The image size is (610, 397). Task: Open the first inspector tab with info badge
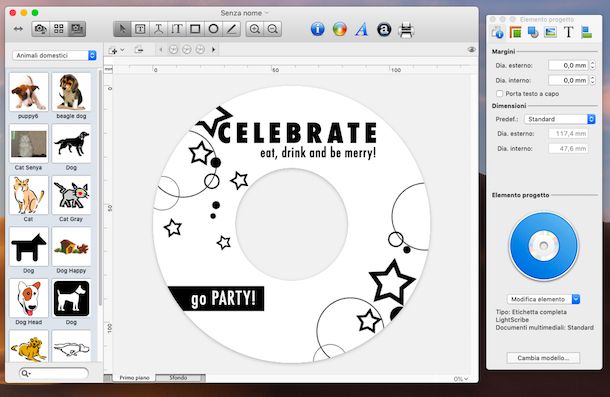click(x=497, y=32)
